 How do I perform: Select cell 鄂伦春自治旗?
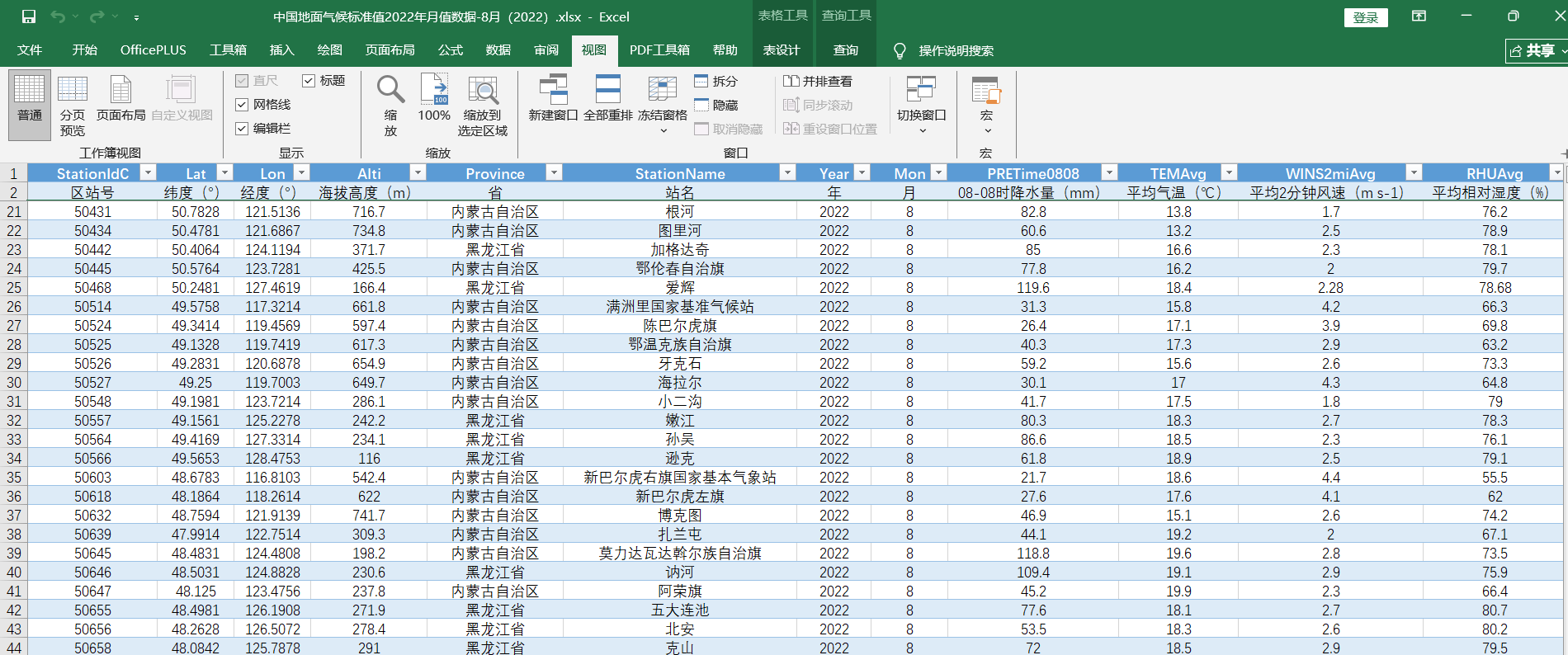coord(680,269)
